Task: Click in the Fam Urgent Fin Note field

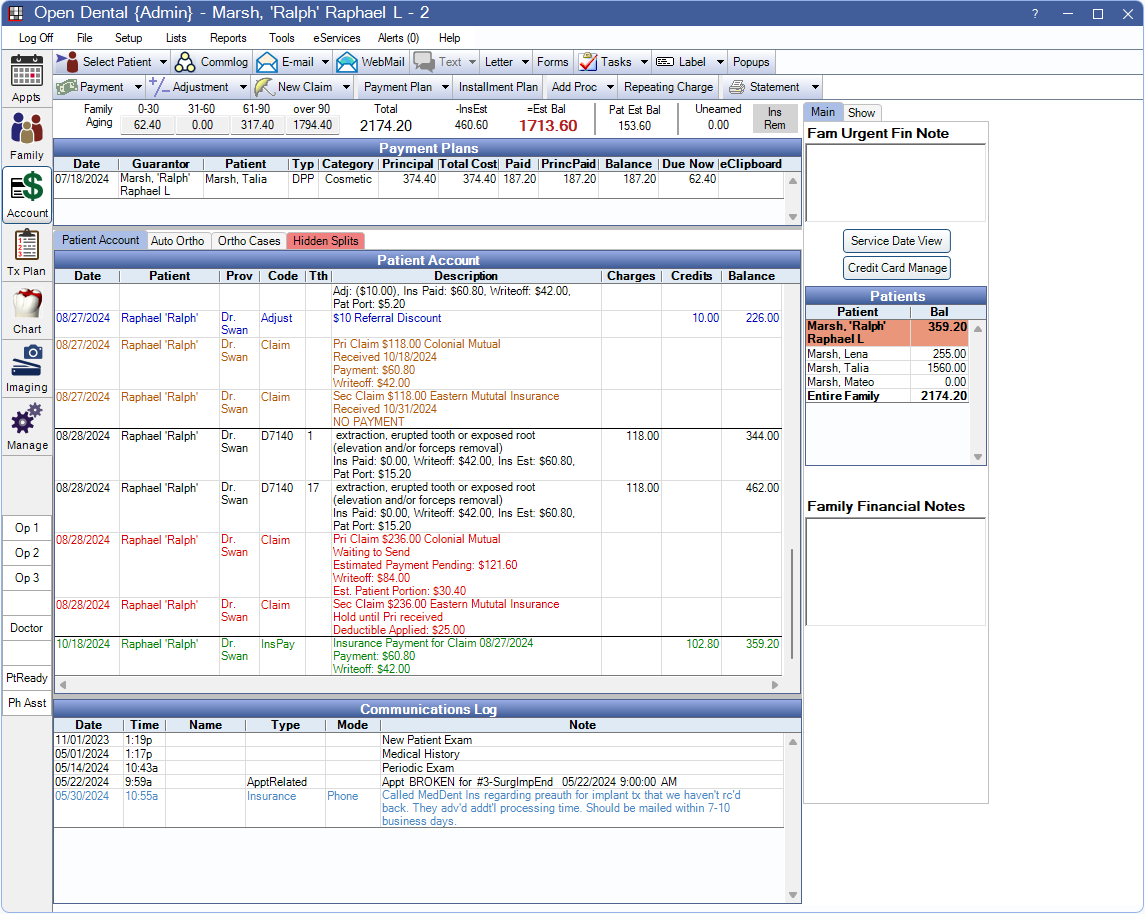Action: (x=895, y=182)
